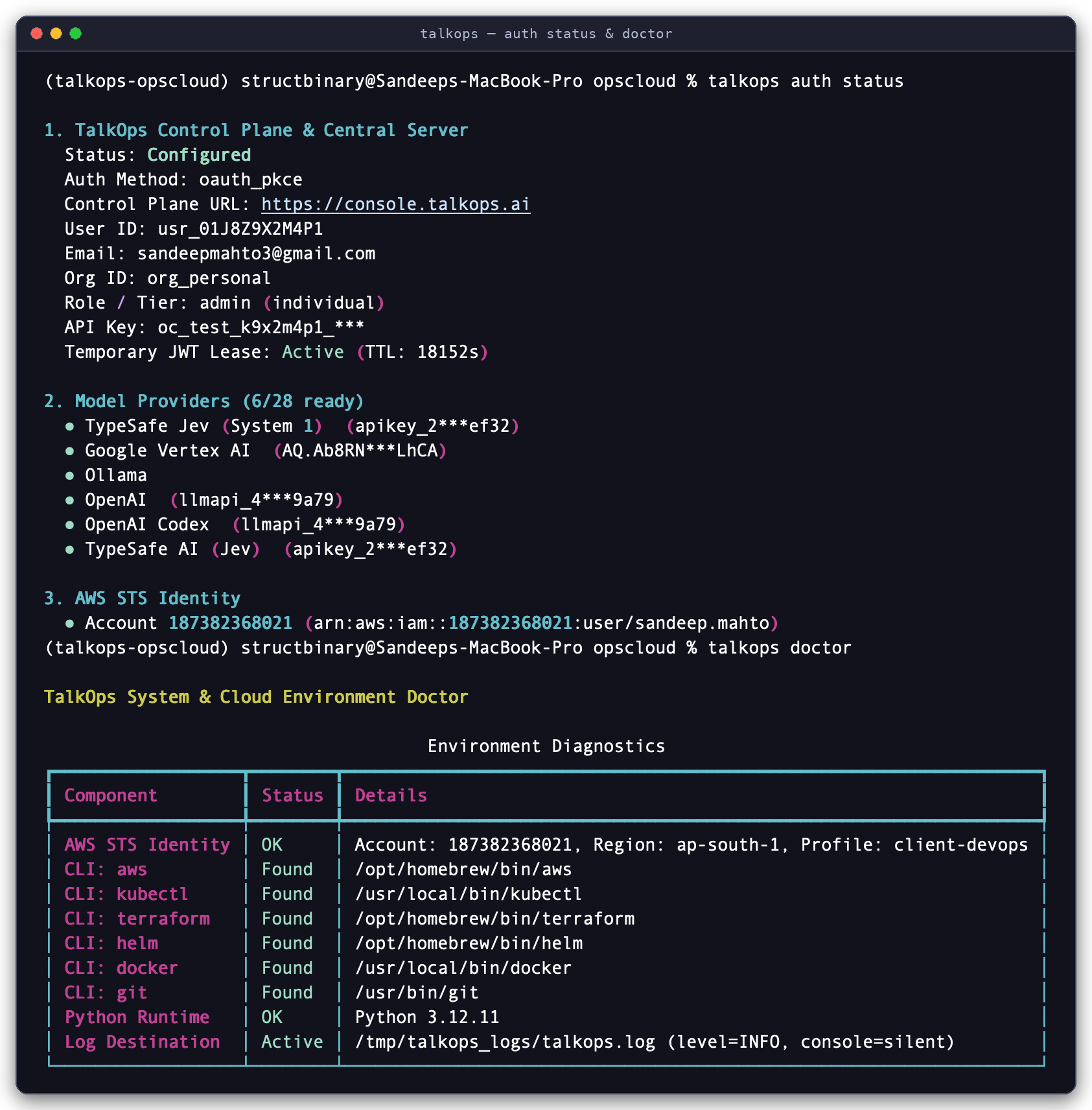Click the 'Status' column header
The height and width of the screenshot is (1110, 1092).
tap(292, 796)
